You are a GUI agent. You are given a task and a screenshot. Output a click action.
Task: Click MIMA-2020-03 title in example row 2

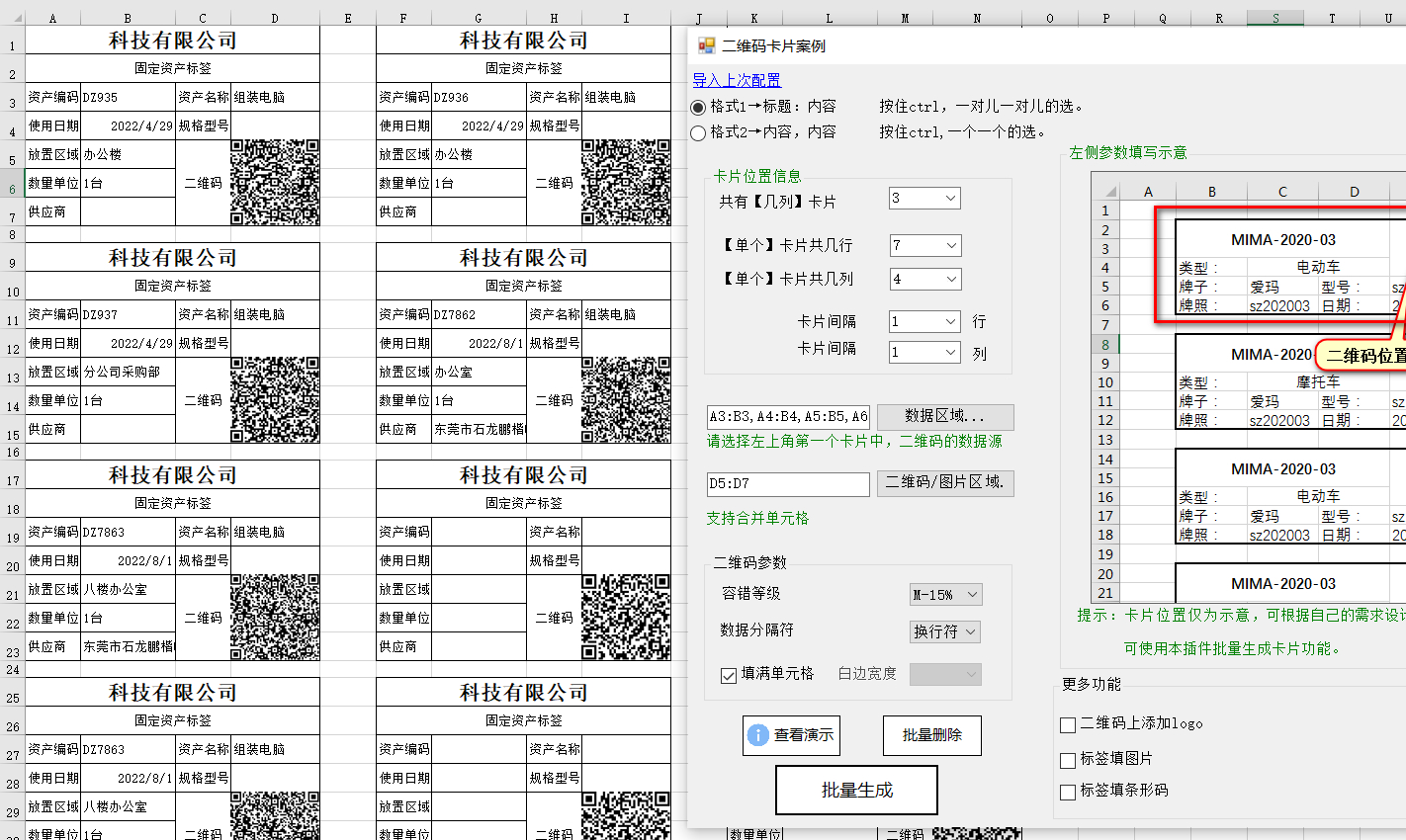click(x=1282, y=239)
